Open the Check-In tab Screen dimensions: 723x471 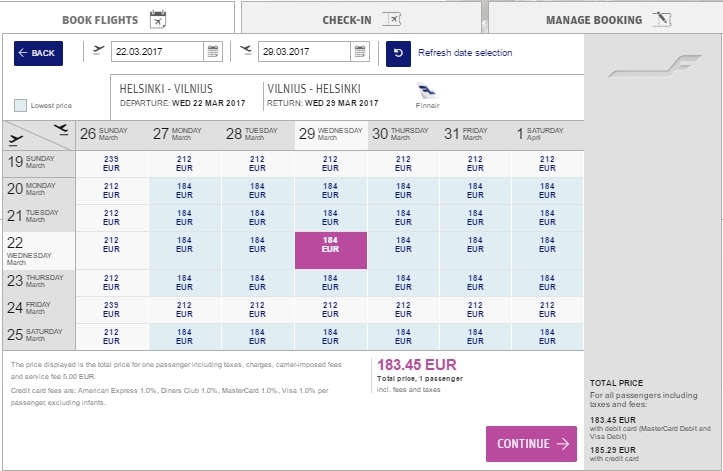pyautogui.click(x=360, y=19)
